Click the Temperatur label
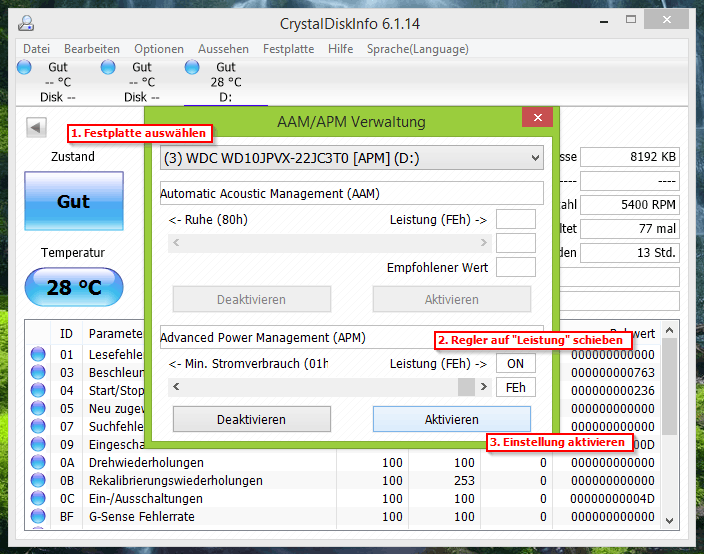The height and width of the screenshot is (554, 704). pos(73,253)
